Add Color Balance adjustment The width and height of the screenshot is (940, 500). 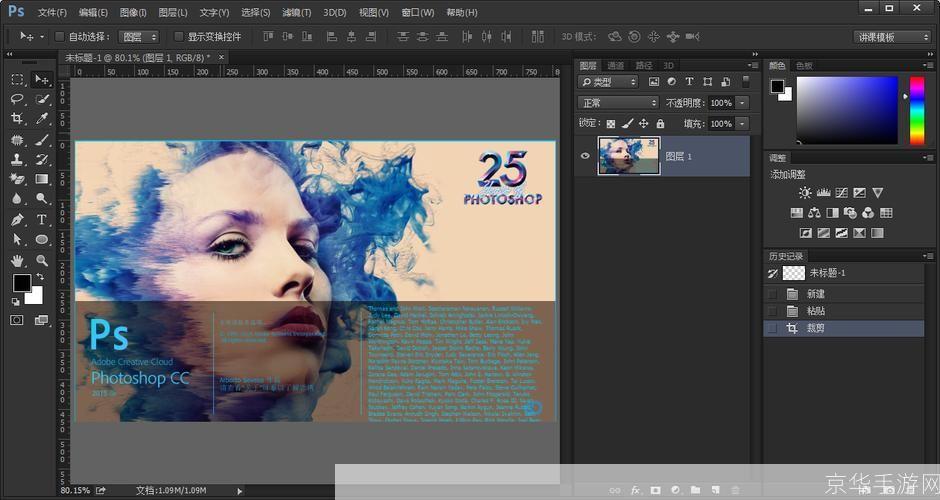[x=814, y=213]
